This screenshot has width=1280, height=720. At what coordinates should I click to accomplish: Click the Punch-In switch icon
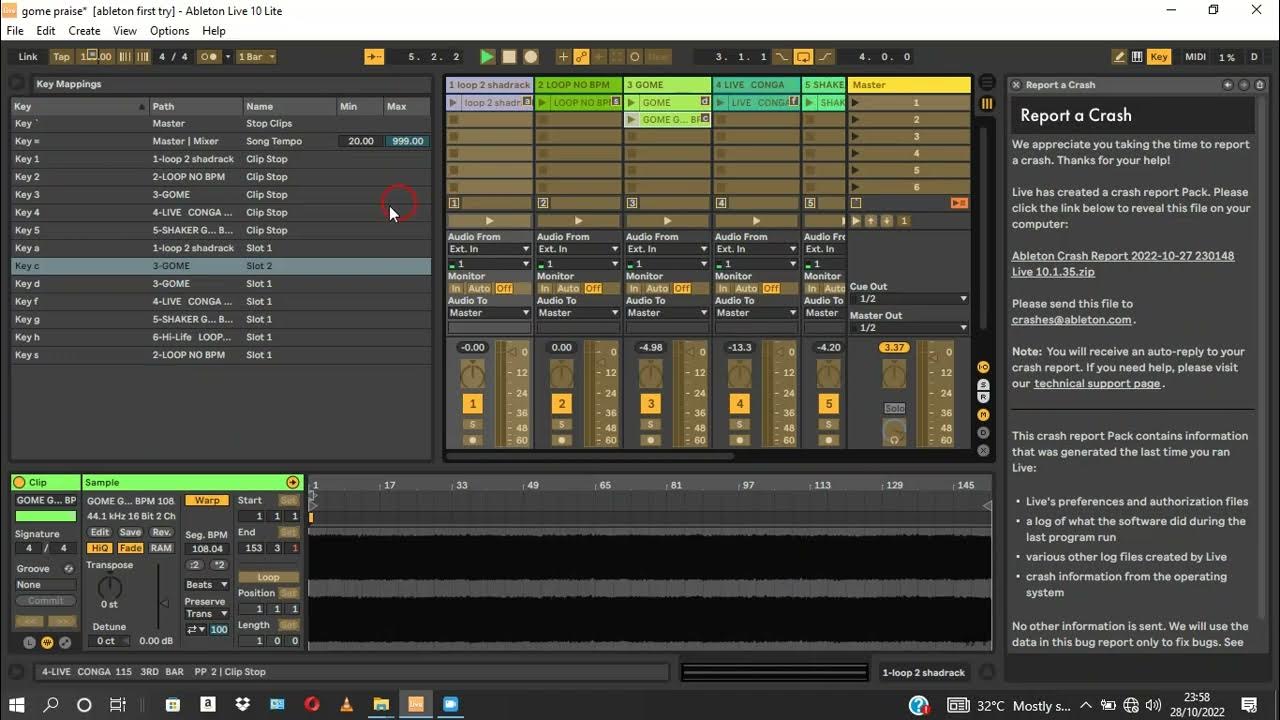pos(782,57)
